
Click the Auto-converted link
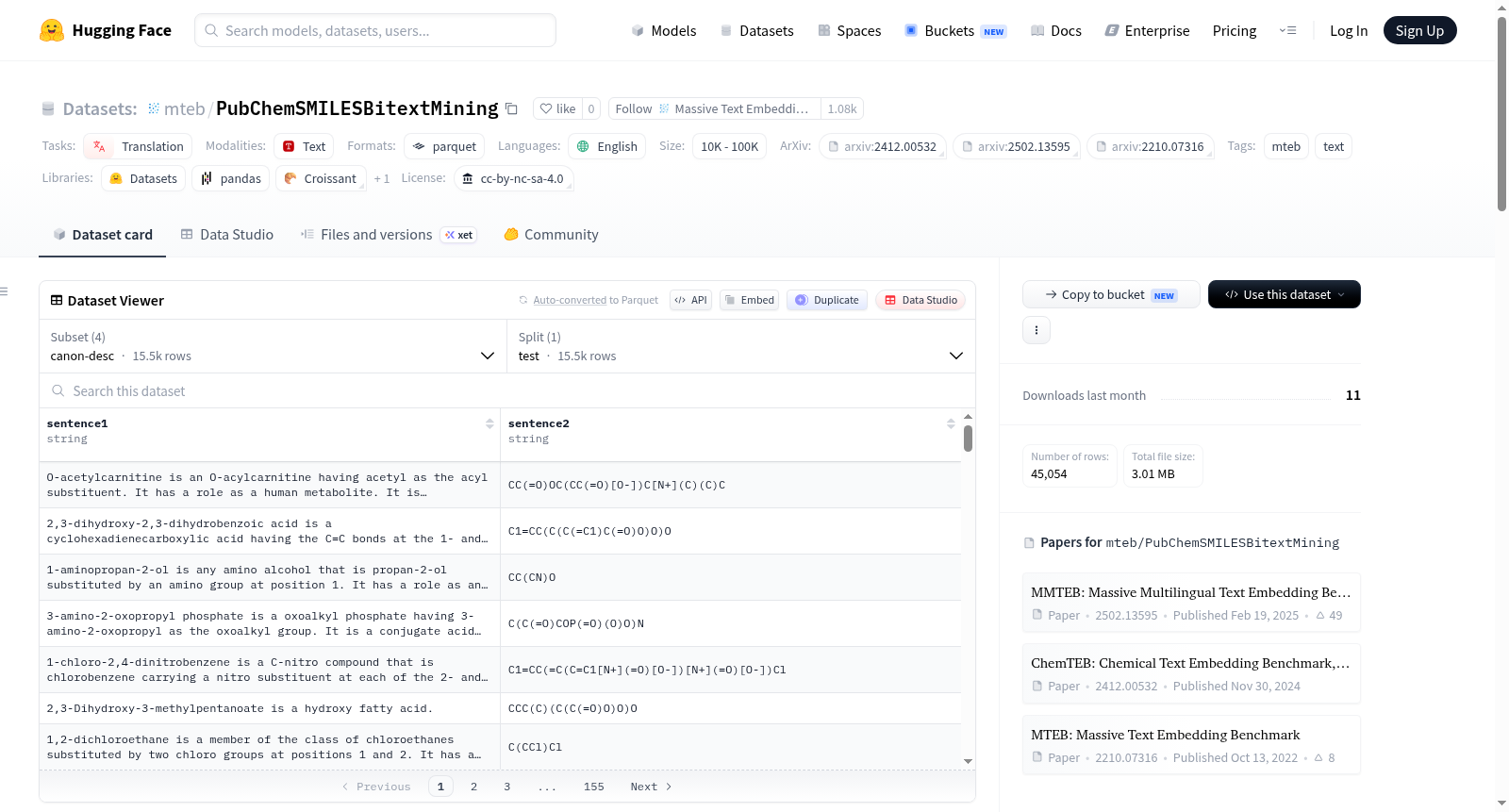[570, 300]
